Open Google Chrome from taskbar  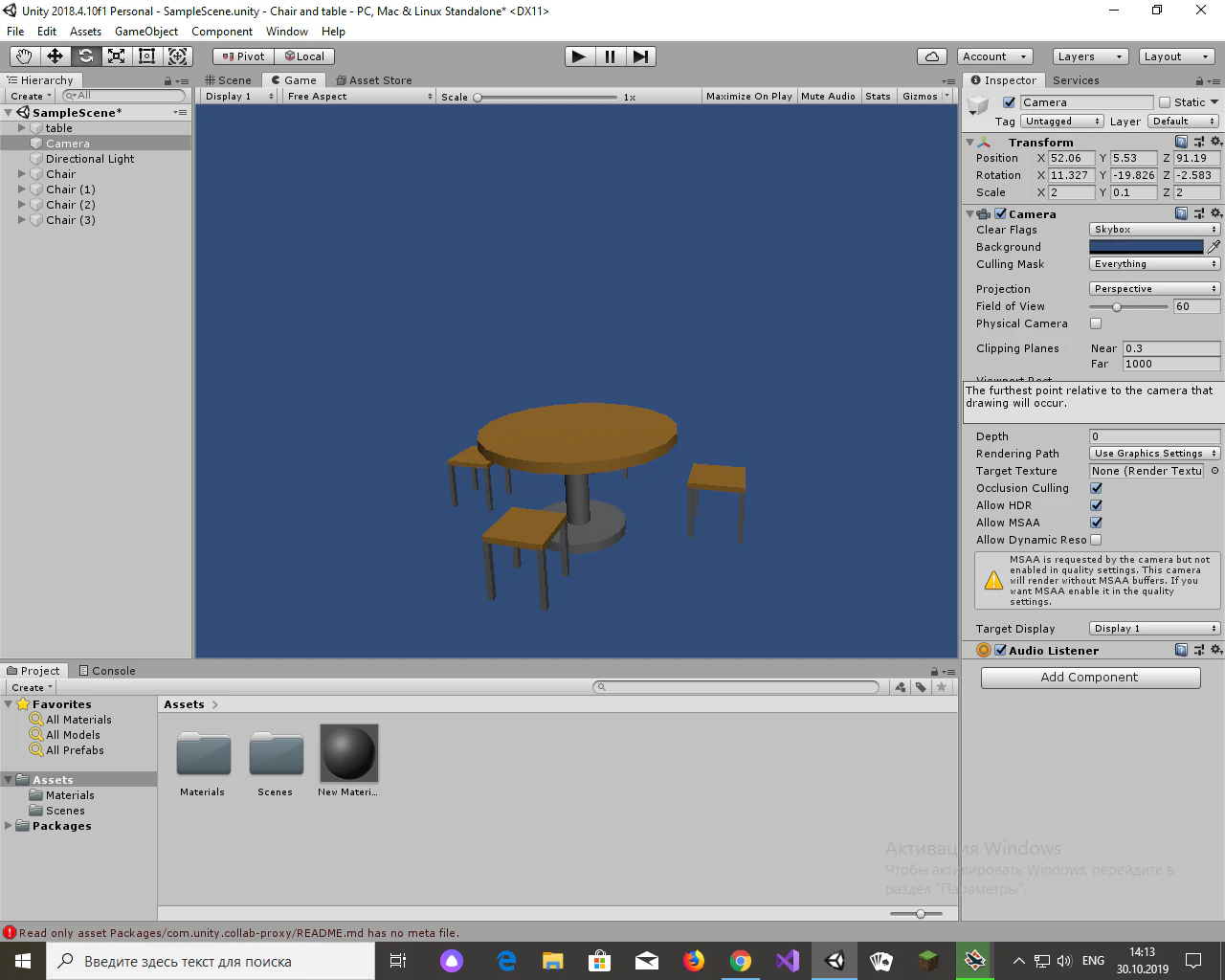point(741,961)
